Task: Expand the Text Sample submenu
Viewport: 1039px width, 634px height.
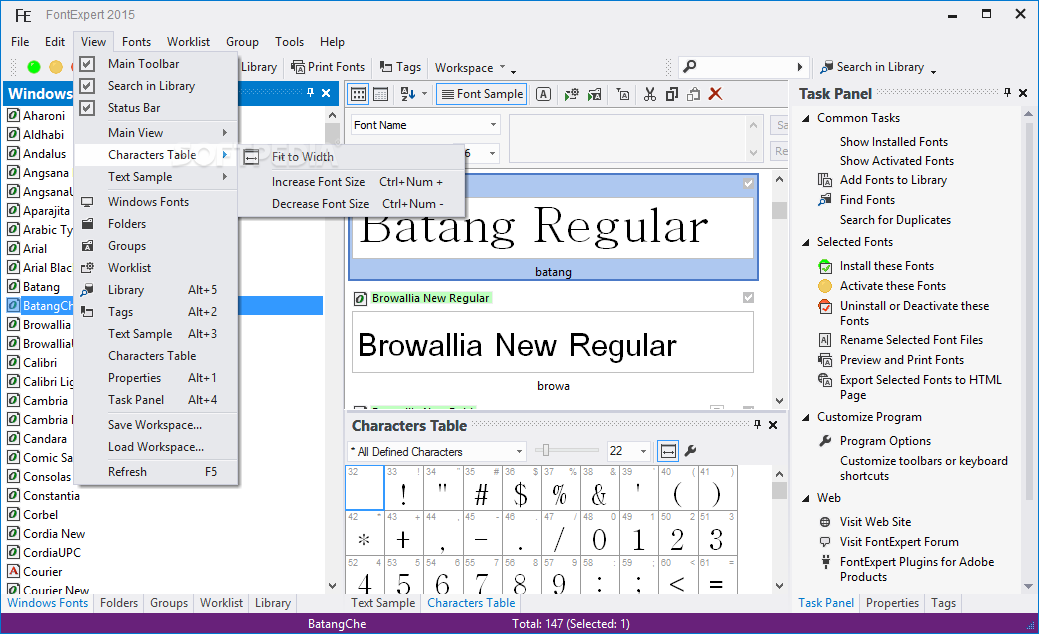Action: pos(156,177)
